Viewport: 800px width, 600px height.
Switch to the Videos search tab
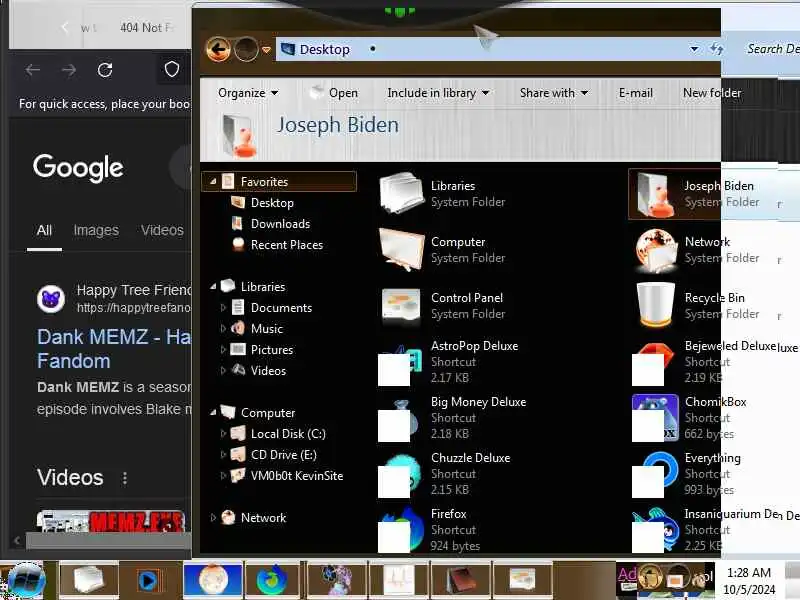[162, 230]
